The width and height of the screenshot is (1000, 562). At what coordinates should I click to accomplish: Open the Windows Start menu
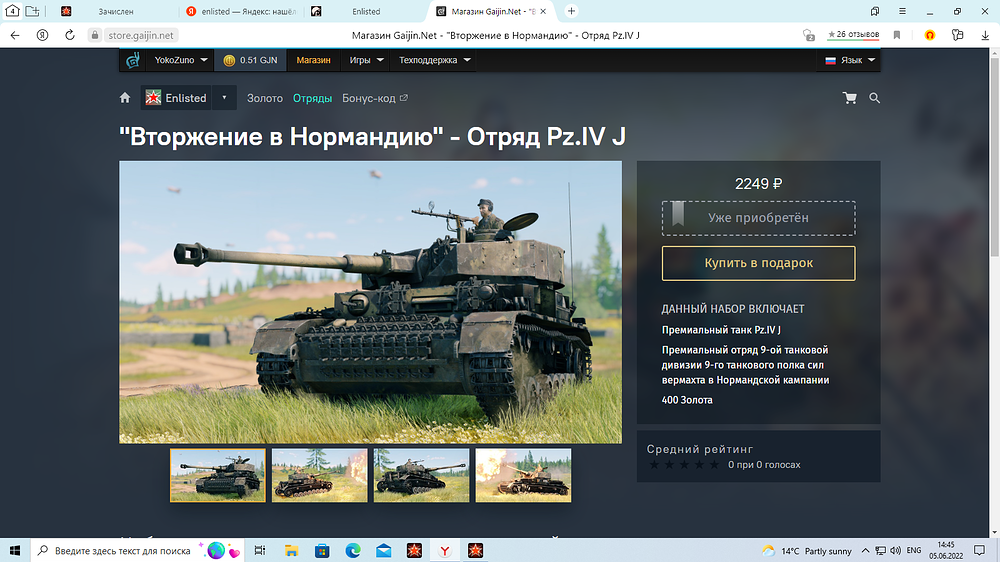pos(15,551)
